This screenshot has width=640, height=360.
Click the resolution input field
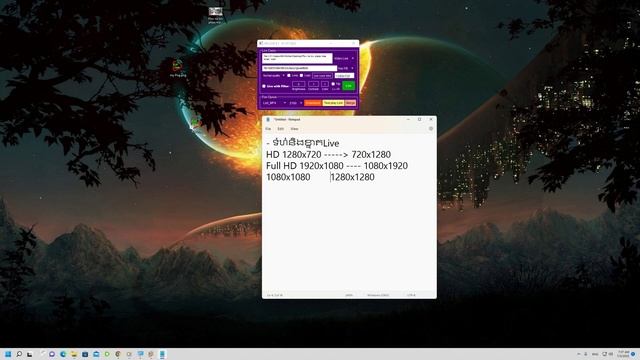click(x=344, y=76)
